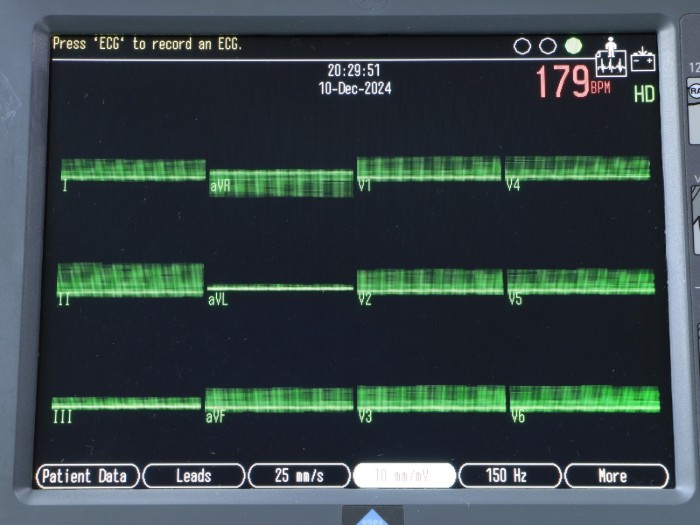Image resolution: width=700 pixels, height=525 pixels.
Task: Click the battery status icon
Action: (643, 60)
